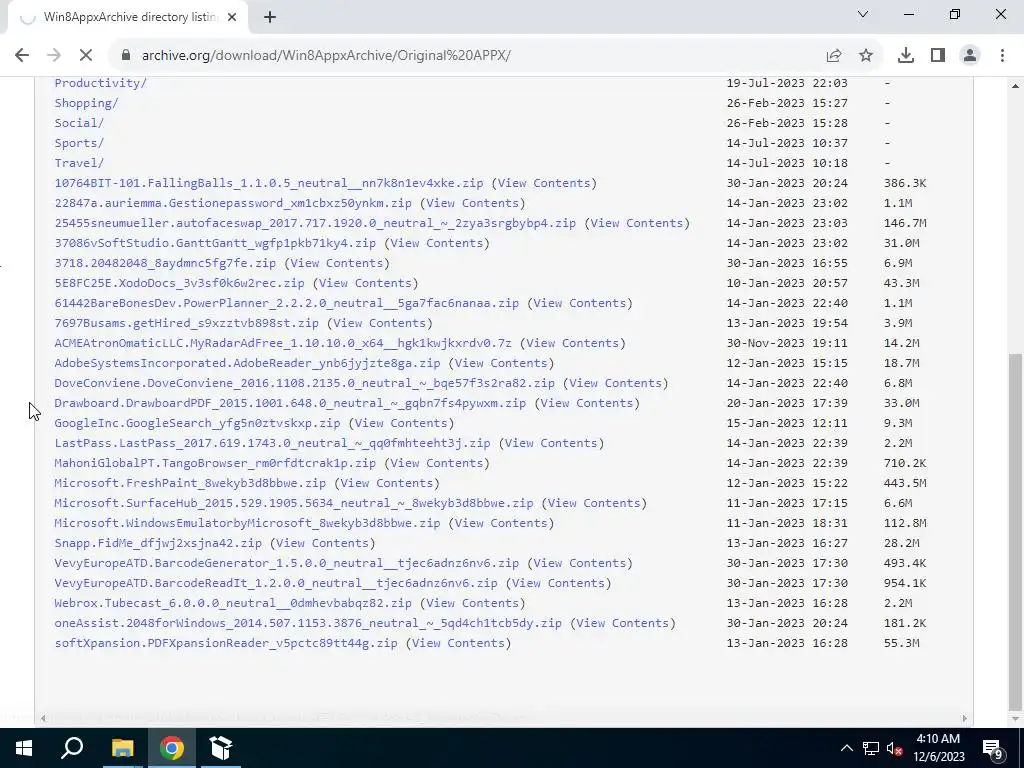
Task: Download the Snapp.FidMe zip
Action: 158,543
